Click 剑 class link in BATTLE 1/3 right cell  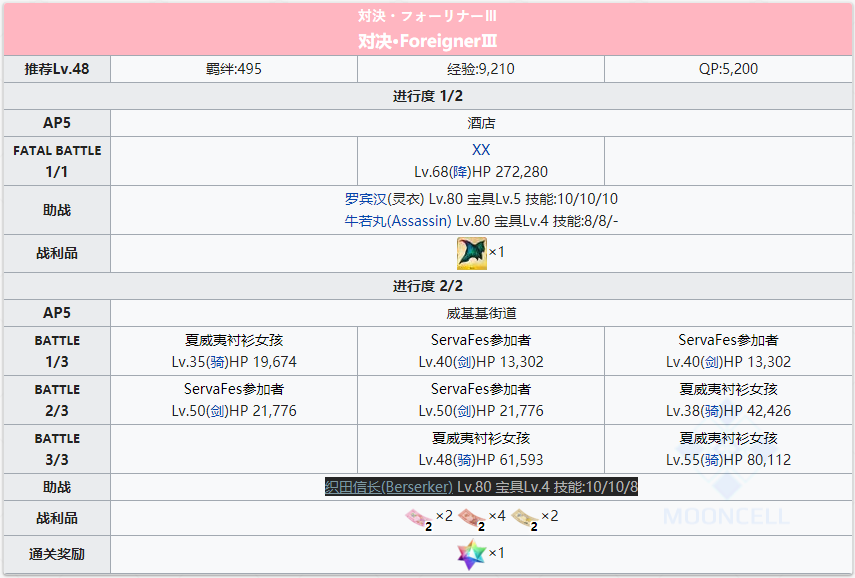tap(712, 362)
